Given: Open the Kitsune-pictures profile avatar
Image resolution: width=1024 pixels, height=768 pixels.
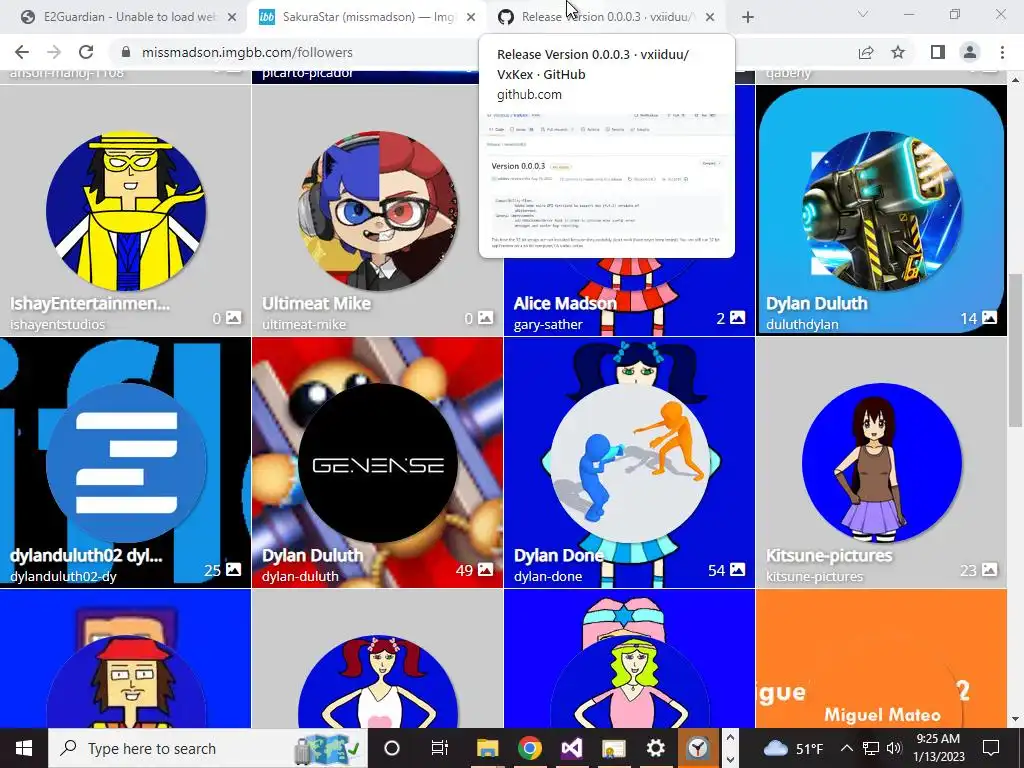Looking at the screenshot, I should click(x=882, y=463).
